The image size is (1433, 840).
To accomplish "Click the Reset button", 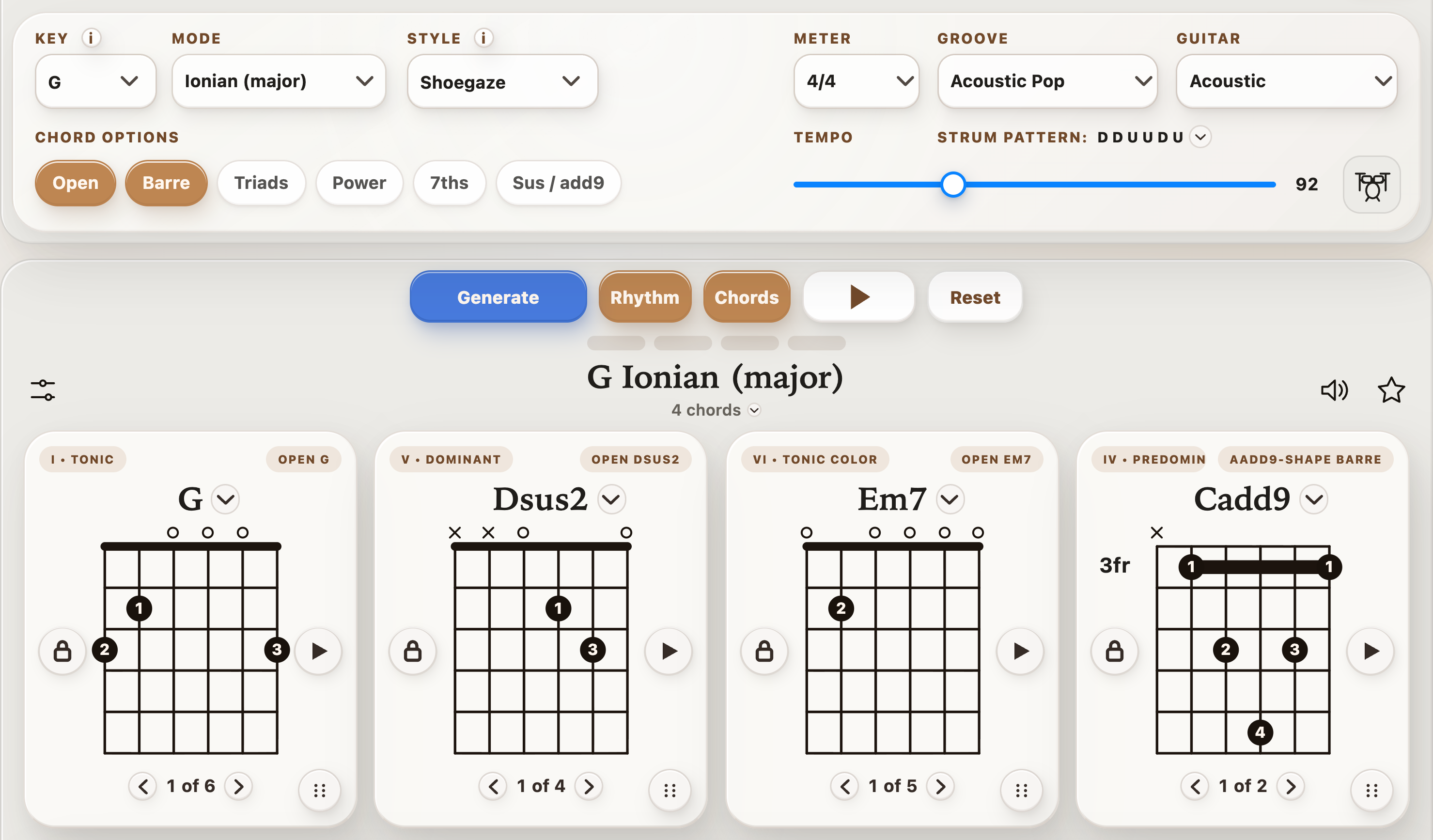I will click(975, 297).
